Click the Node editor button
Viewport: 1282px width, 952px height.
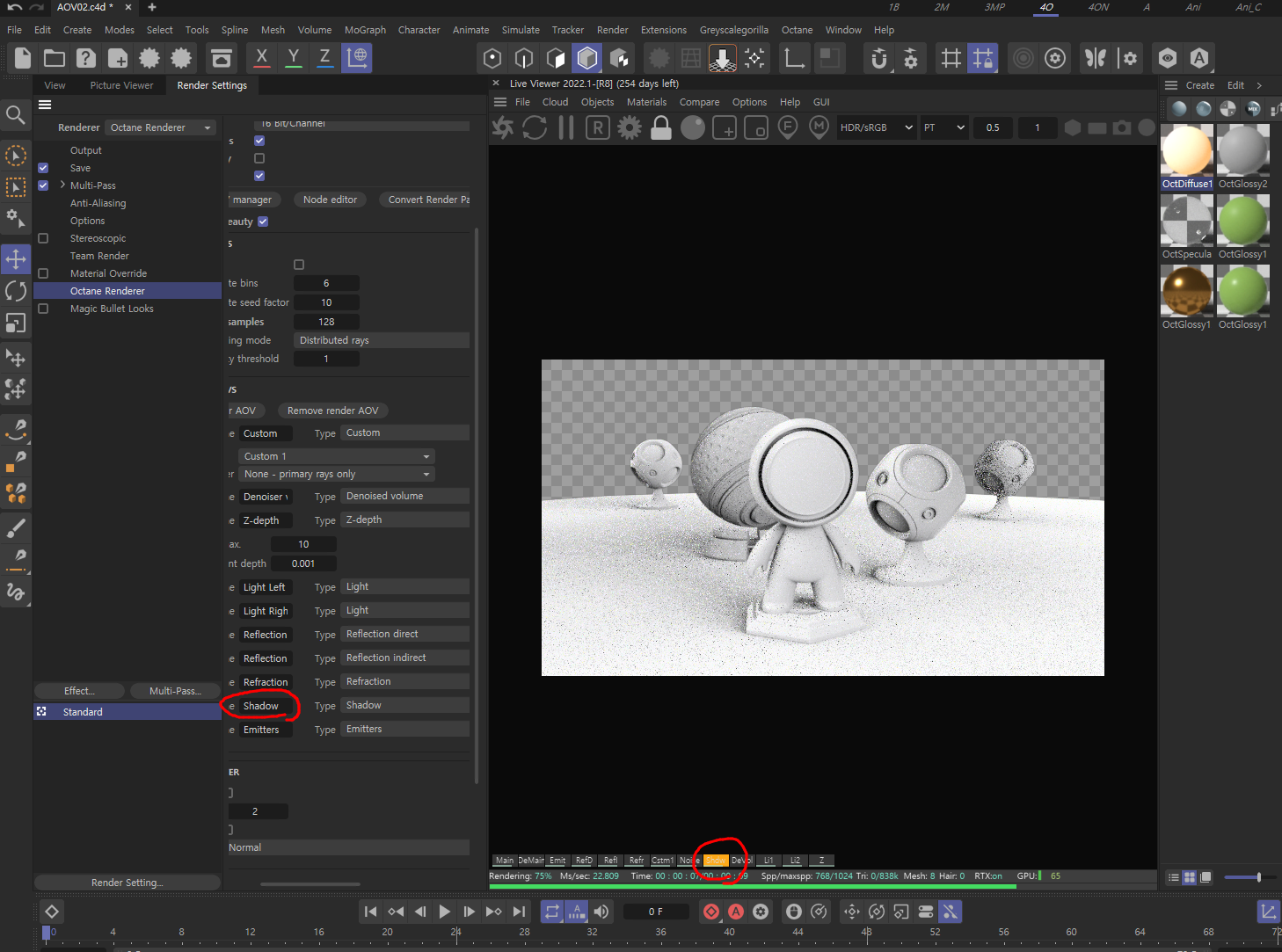pyautogui.click(x=330, y=200)
